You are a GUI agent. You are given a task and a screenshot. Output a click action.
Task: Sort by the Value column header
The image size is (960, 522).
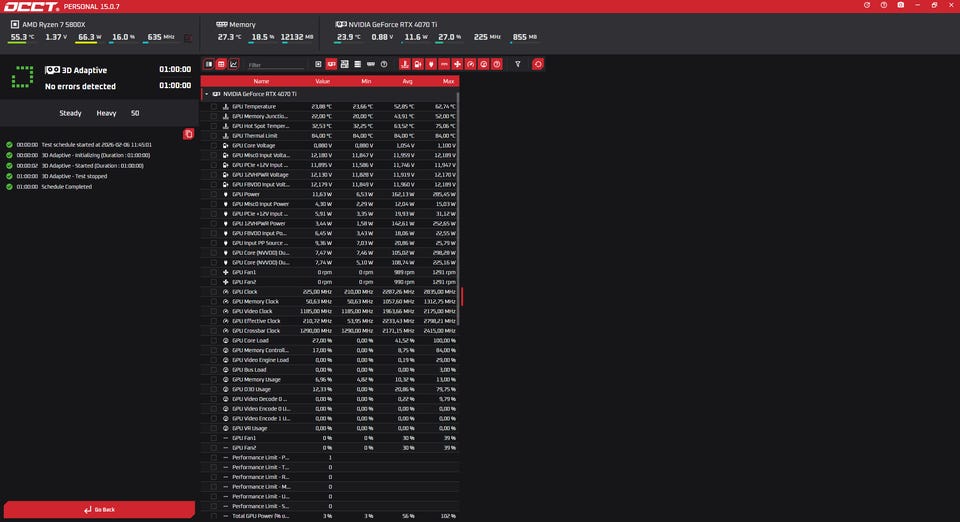[323, 81]
